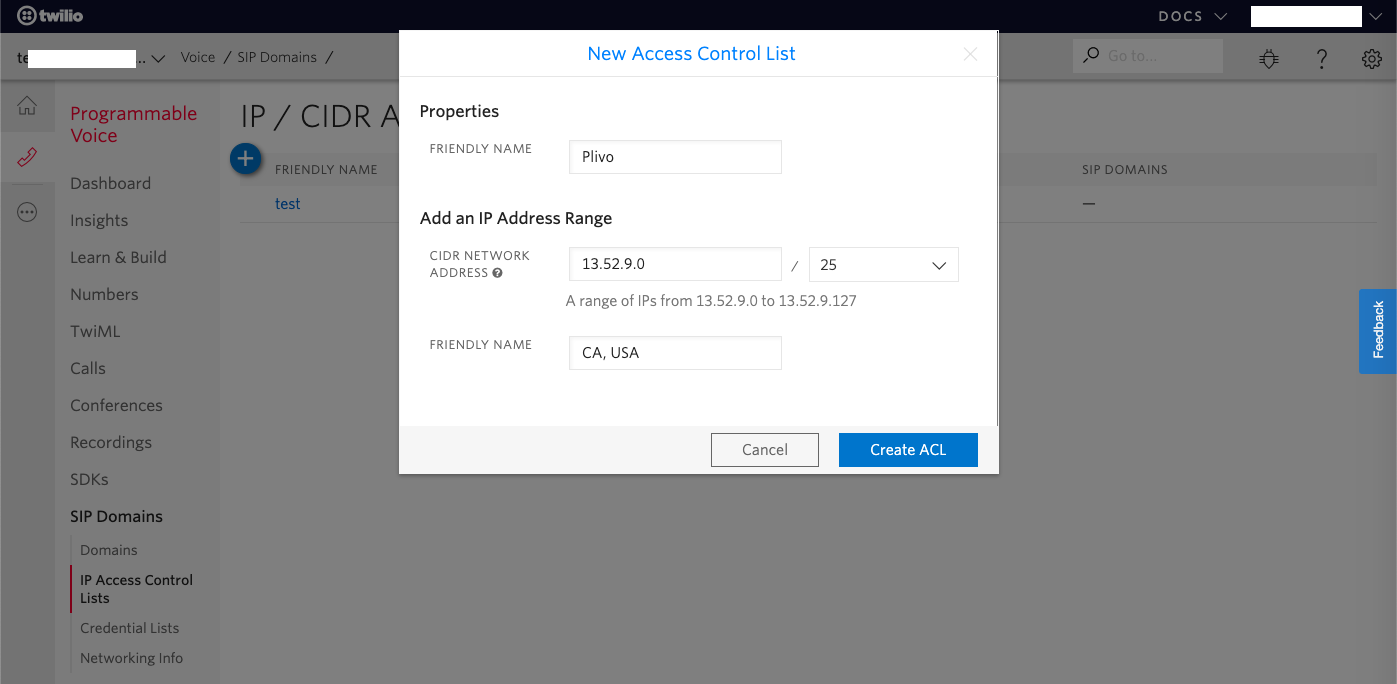Expand the DOCS dropdown menu
Viewport: 1397px width, 684px height.
1192,16
